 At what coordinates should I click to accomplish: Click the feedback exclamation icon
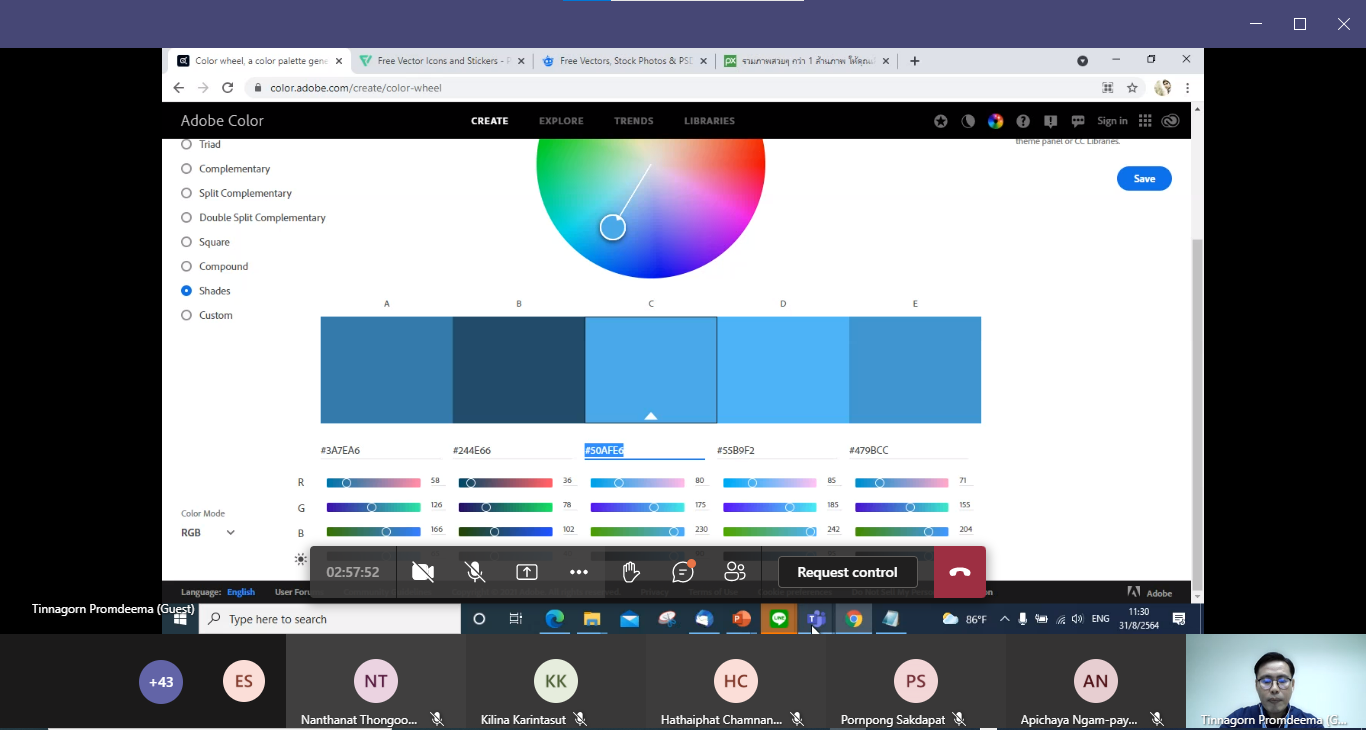[1050, 121]
